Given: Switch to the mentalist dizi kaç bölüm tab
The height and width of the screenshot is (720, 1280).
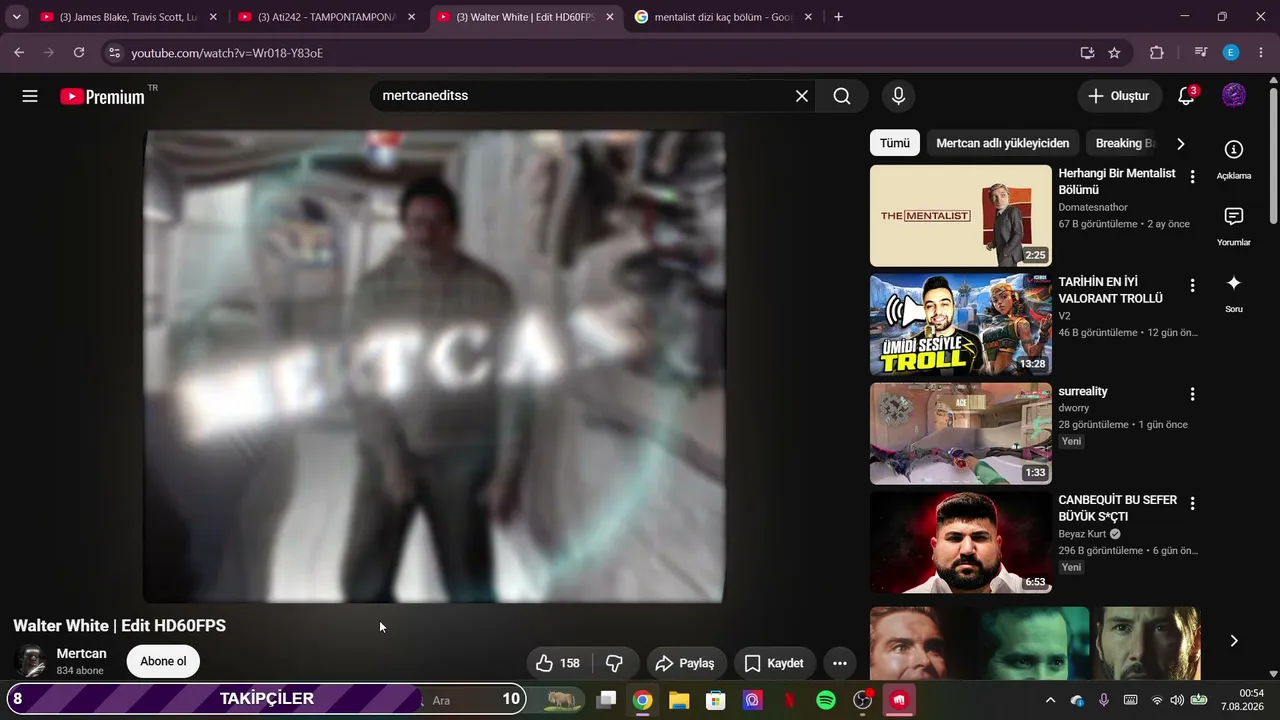Looking at the screenshot, I should (x=724, y=17).
